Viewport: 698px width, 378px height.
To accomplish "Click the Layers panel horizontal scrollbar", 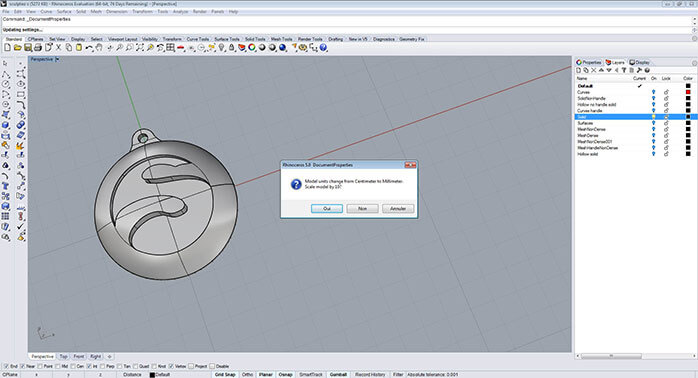I will (611, 356).
